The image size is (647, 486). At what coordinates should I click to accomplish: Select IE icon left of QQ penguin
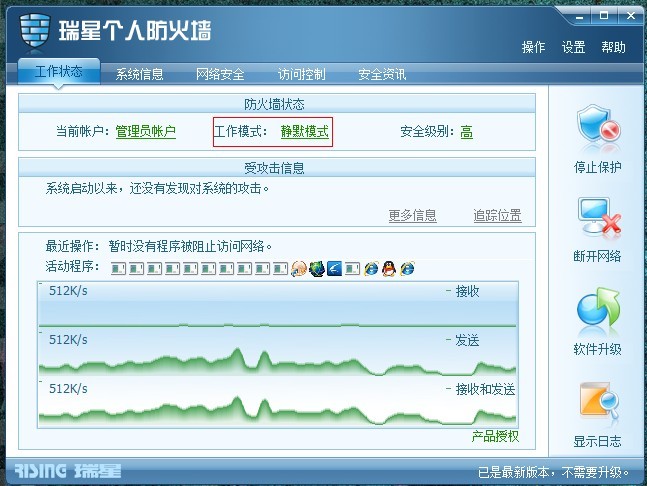pos(371,269)
